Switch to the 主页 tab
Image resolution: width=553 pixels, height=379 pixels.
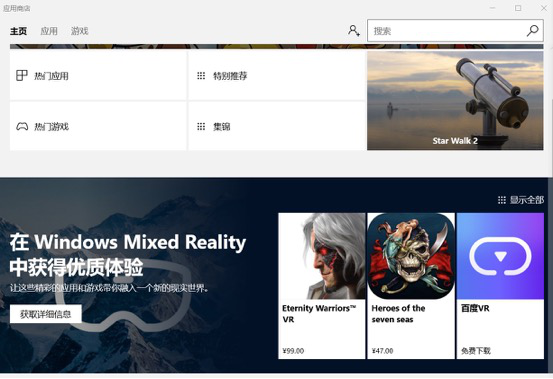point(18,31)
